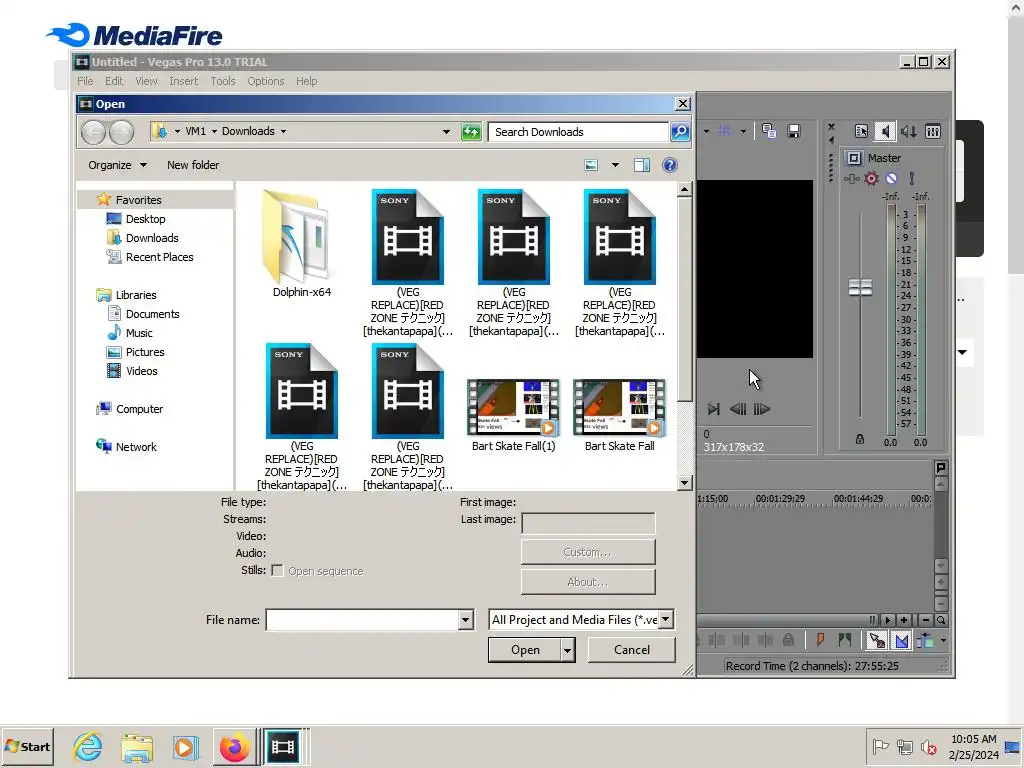Screen dimensions: 1024x768
Task: Click the overlays grid icon in preview
Action: coord(724,131)
